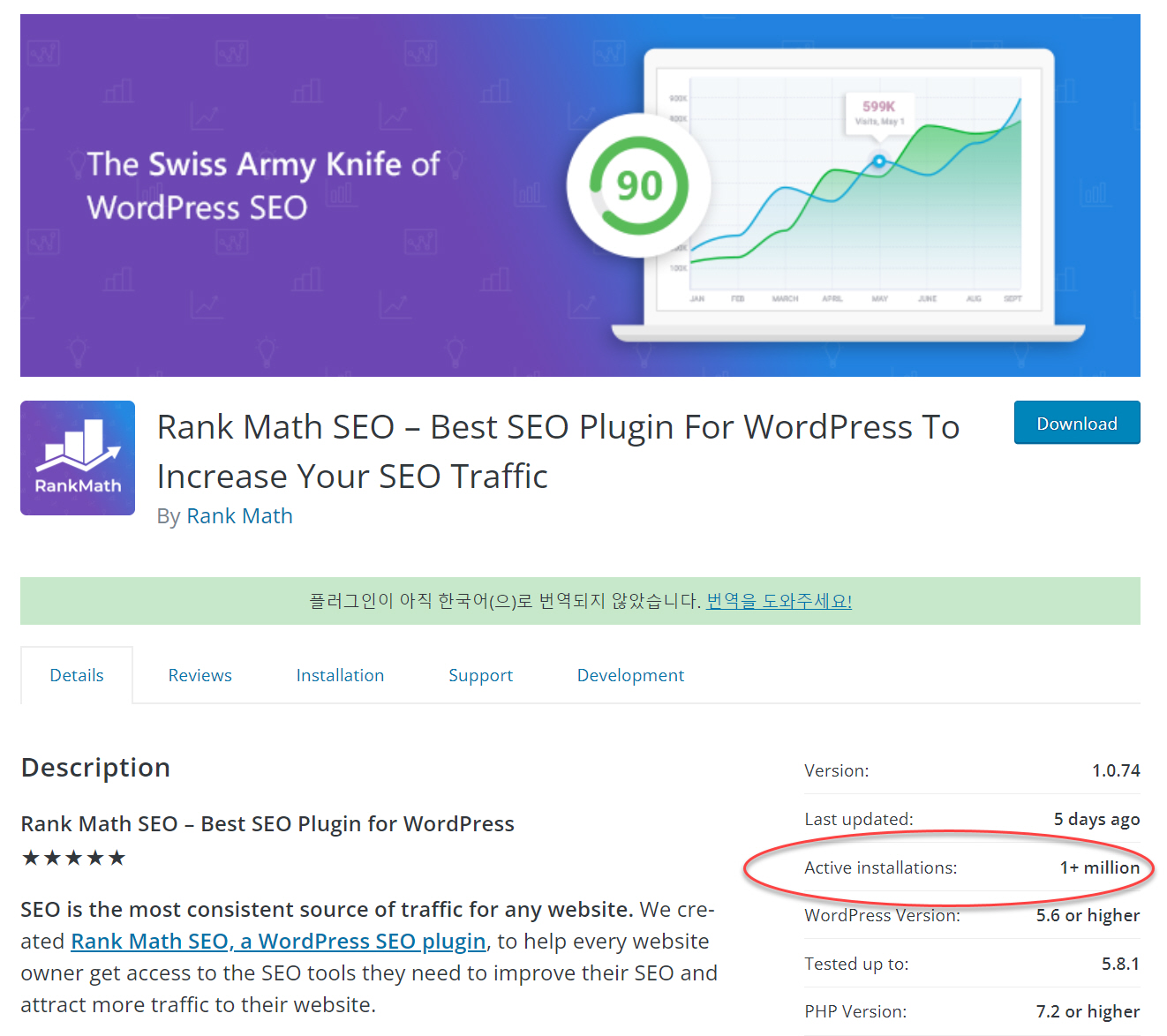Click the version value 1.0.74

tap(1116, 770)
